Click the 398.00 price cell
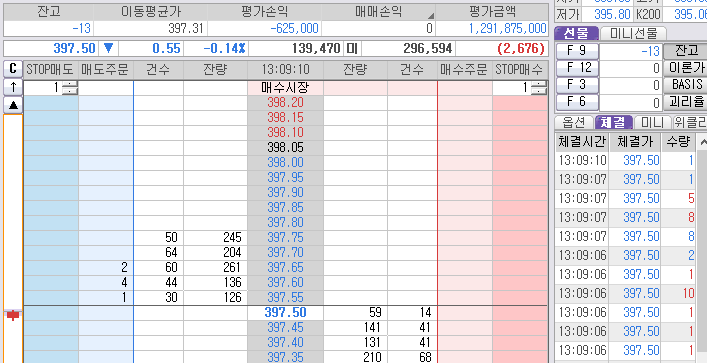Viewport: 707px width, 363px height. [285, 162]
